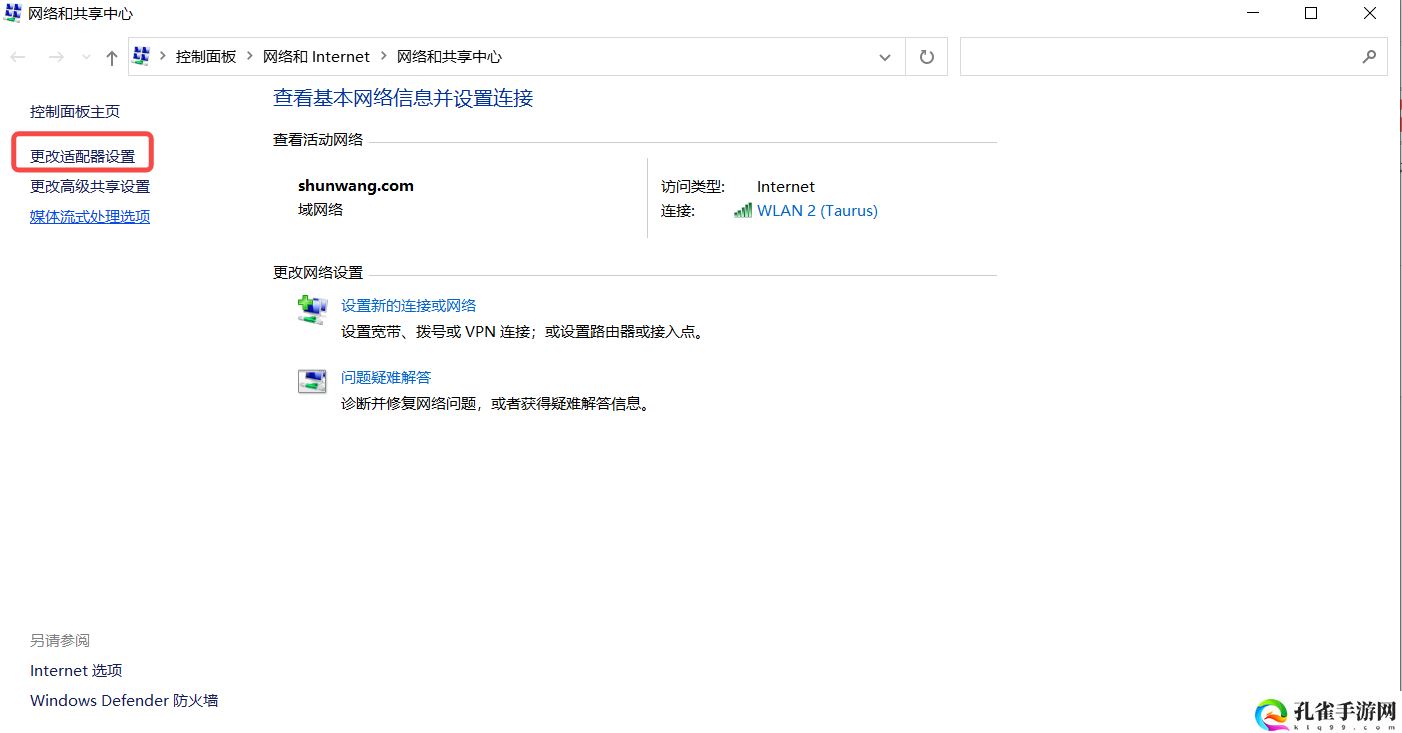Viewport: 1402px width, 733px height.
Task: Select 控制面板 in the address breadcrumb
Action: pos(206,57)
